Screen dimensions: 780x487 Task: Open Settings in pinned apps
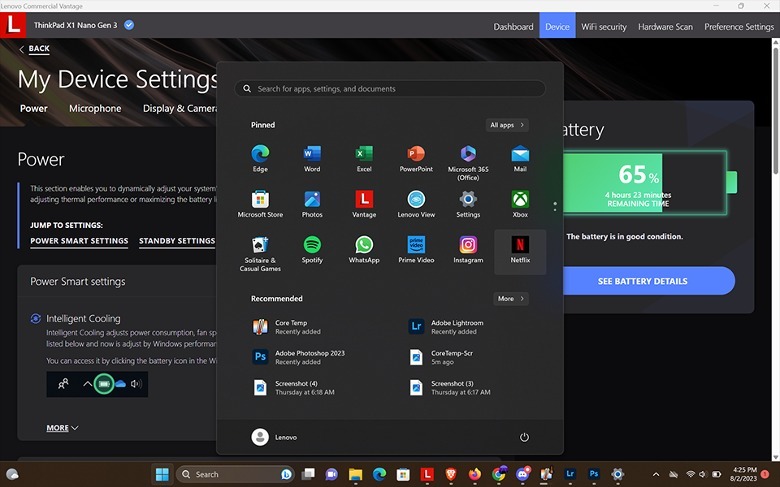tap(468, 204)
